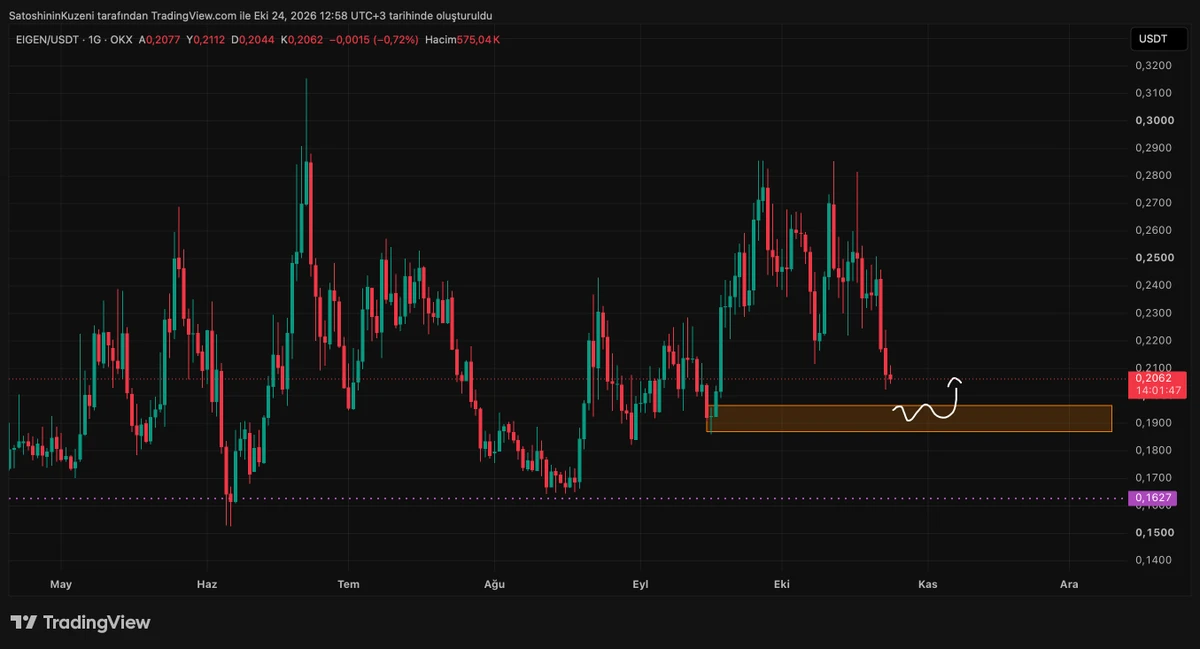Click the Hacim 575,04K volume reading

pyautogui.click(x=462, y=40)
